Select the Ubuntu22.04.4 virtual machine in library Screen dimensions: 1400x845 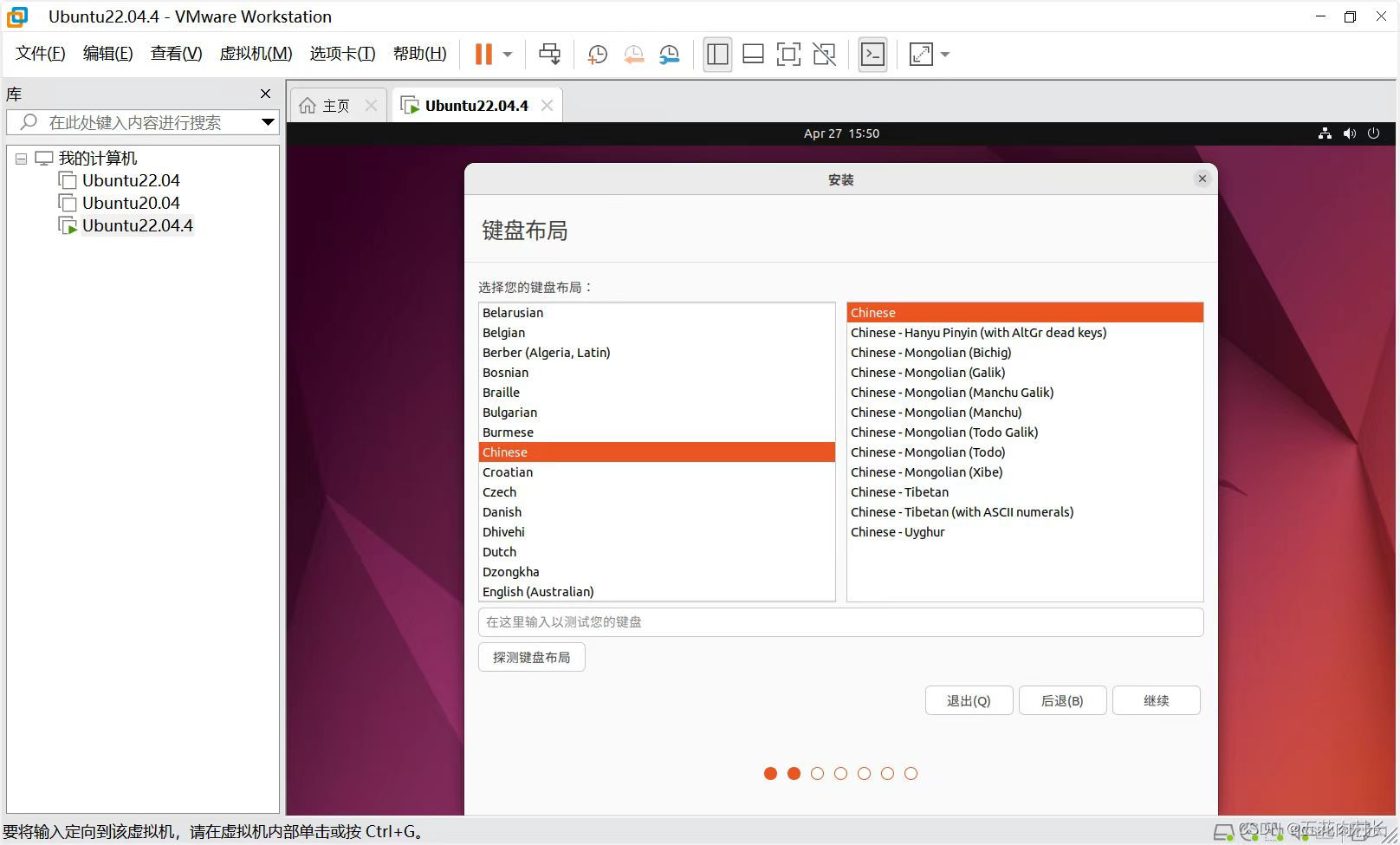137,225
